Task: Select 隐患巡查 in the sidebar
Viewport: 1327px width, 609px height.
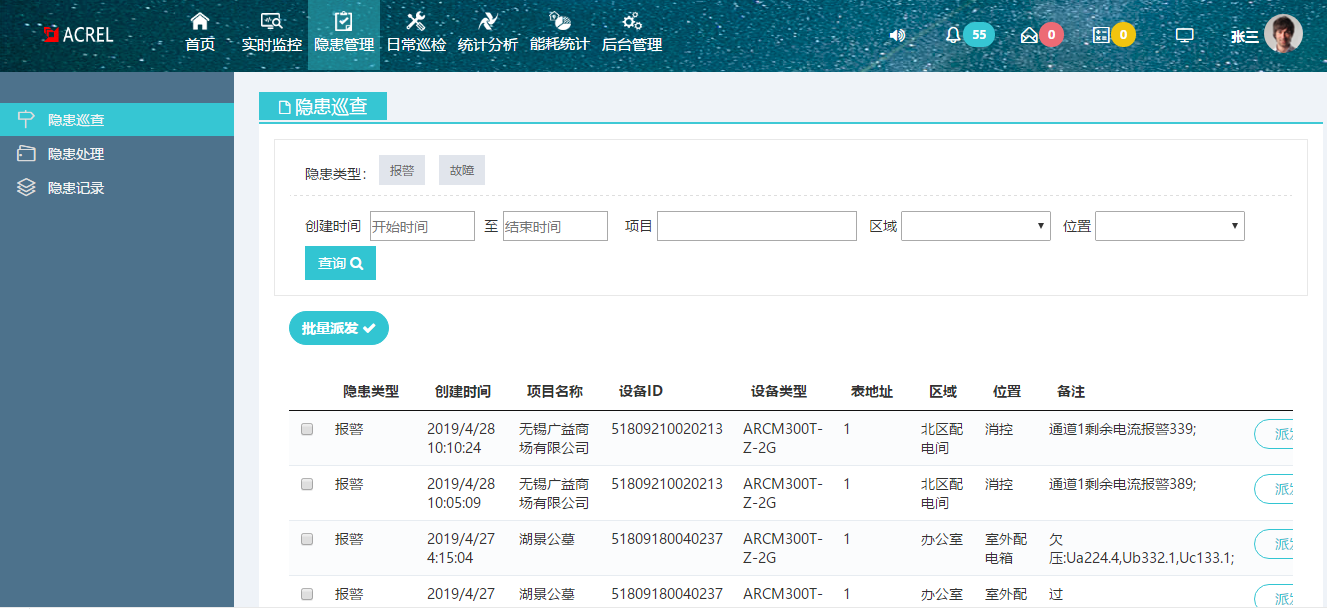Action: [x=117, y=120]
